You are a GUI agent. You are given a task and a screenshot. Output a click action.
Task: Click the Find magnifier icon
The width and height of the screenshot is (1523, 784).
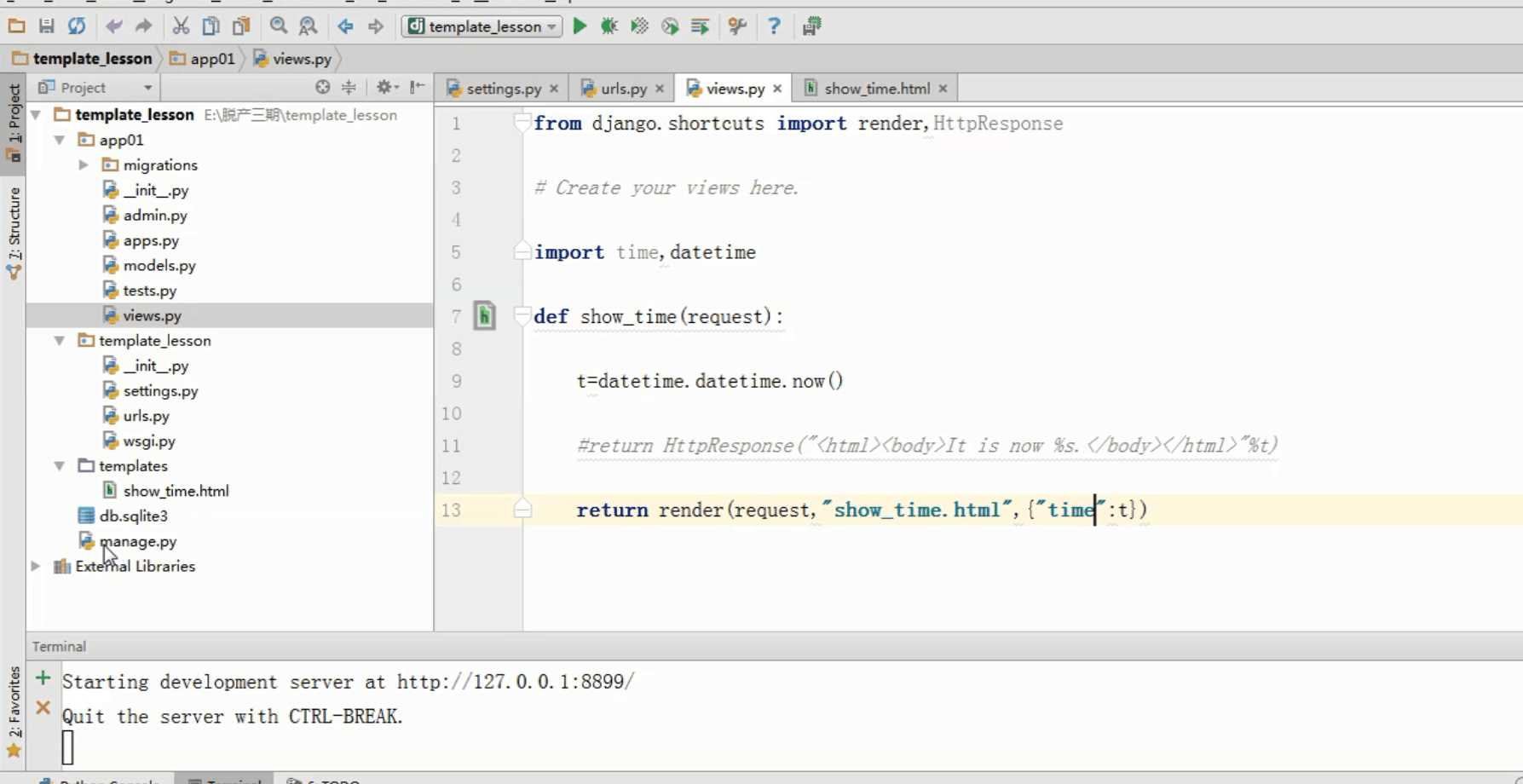279,26
